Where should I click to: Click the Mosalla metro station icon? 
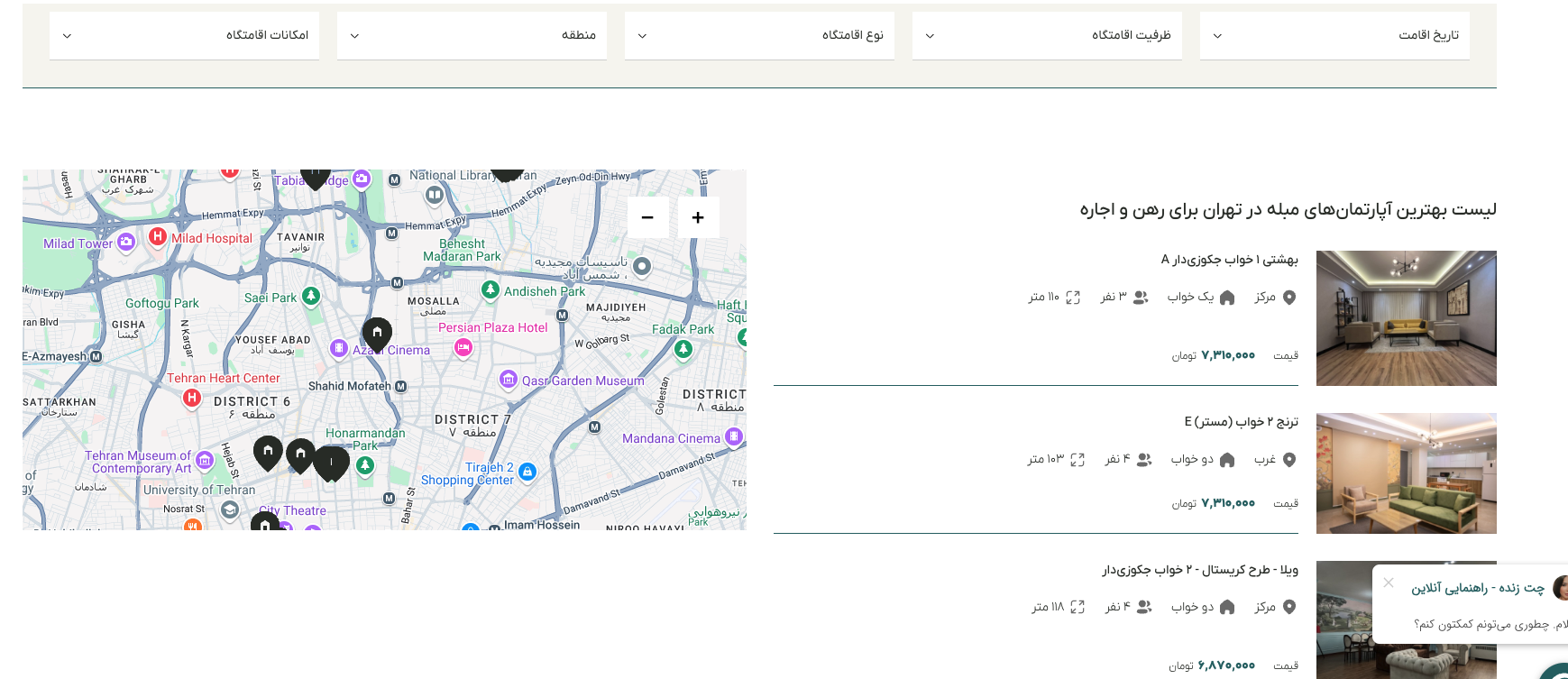pos(397,283)
